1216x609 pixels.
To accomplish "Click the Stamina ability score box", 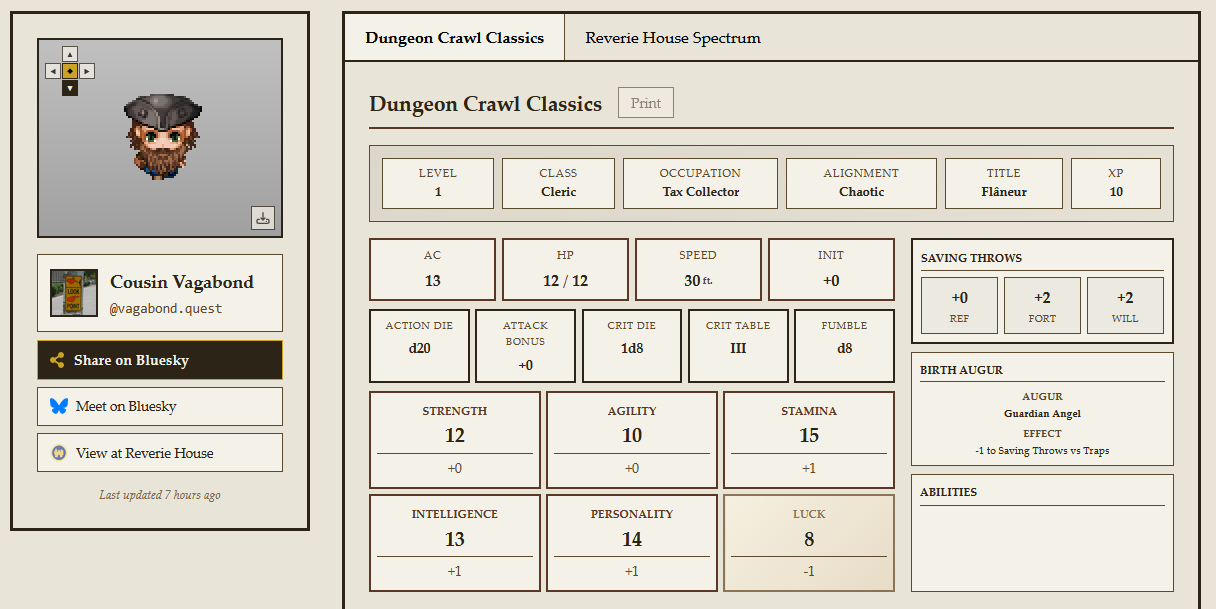I will (x=809, y=438).
